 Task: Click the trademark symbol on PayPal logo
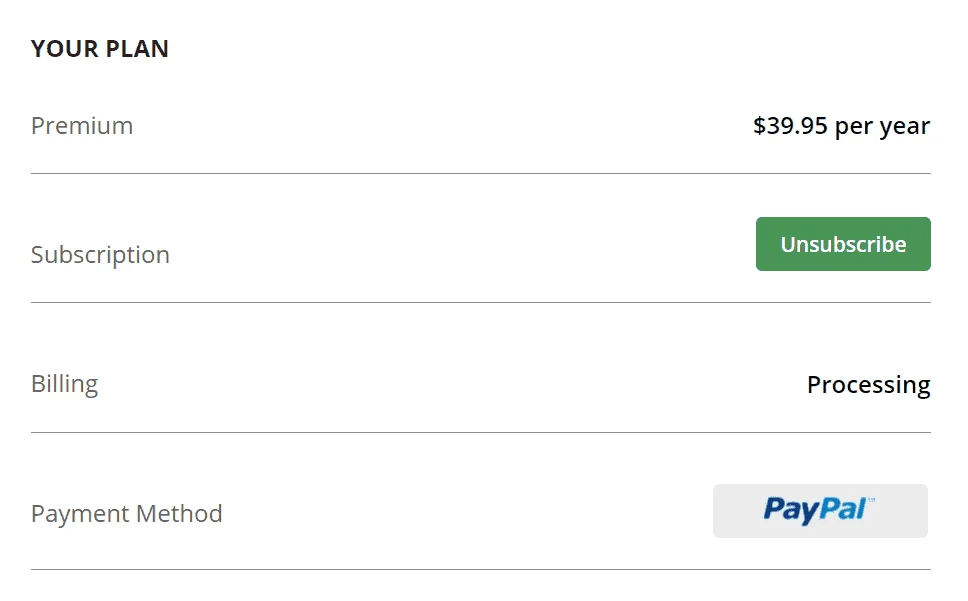(x=871, y=499)
